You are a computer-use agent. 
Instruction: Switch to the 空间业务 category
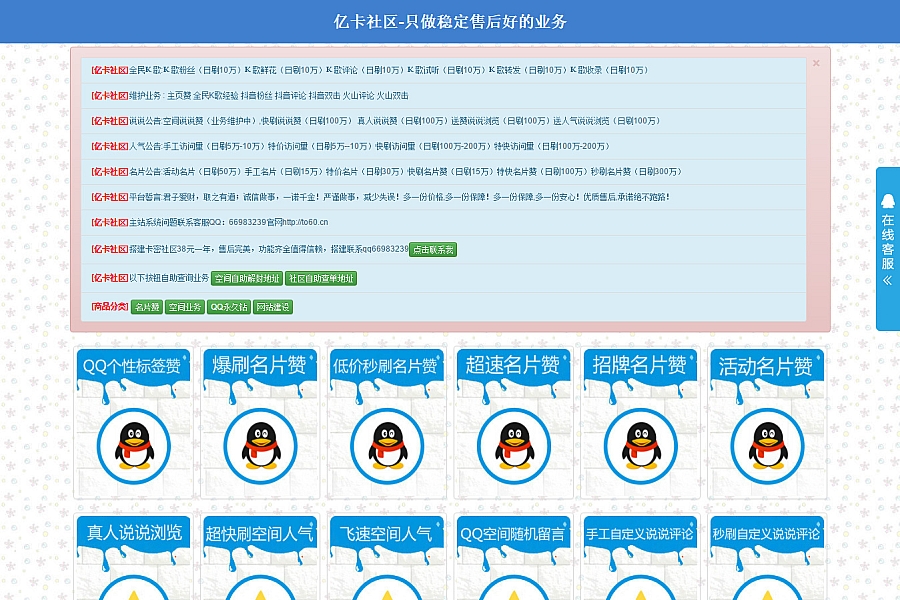(185, 307)
